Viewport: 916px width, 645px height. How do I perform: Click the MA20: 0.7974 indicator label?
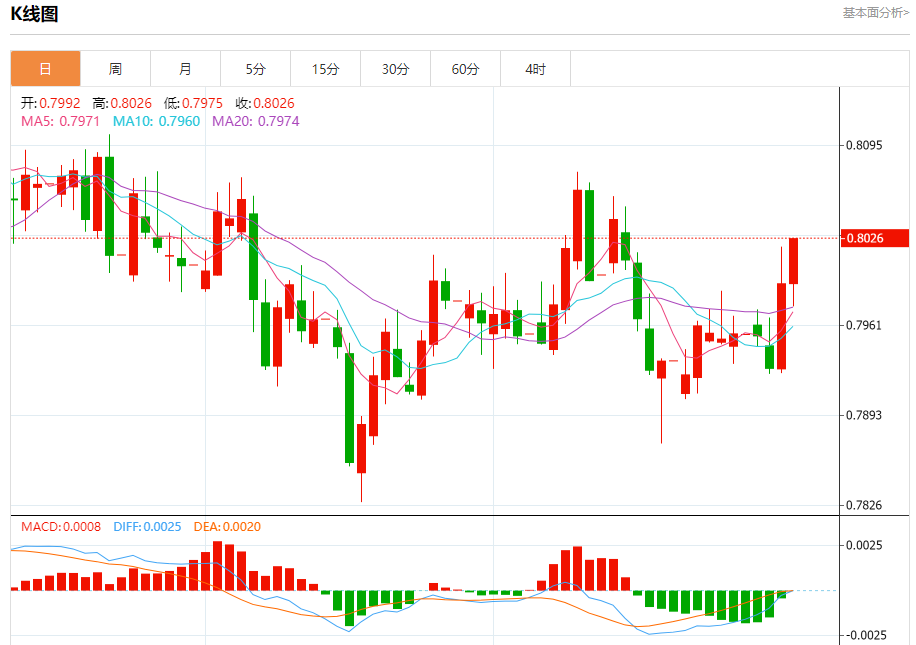pyautogui.click(x=256, y=122)
